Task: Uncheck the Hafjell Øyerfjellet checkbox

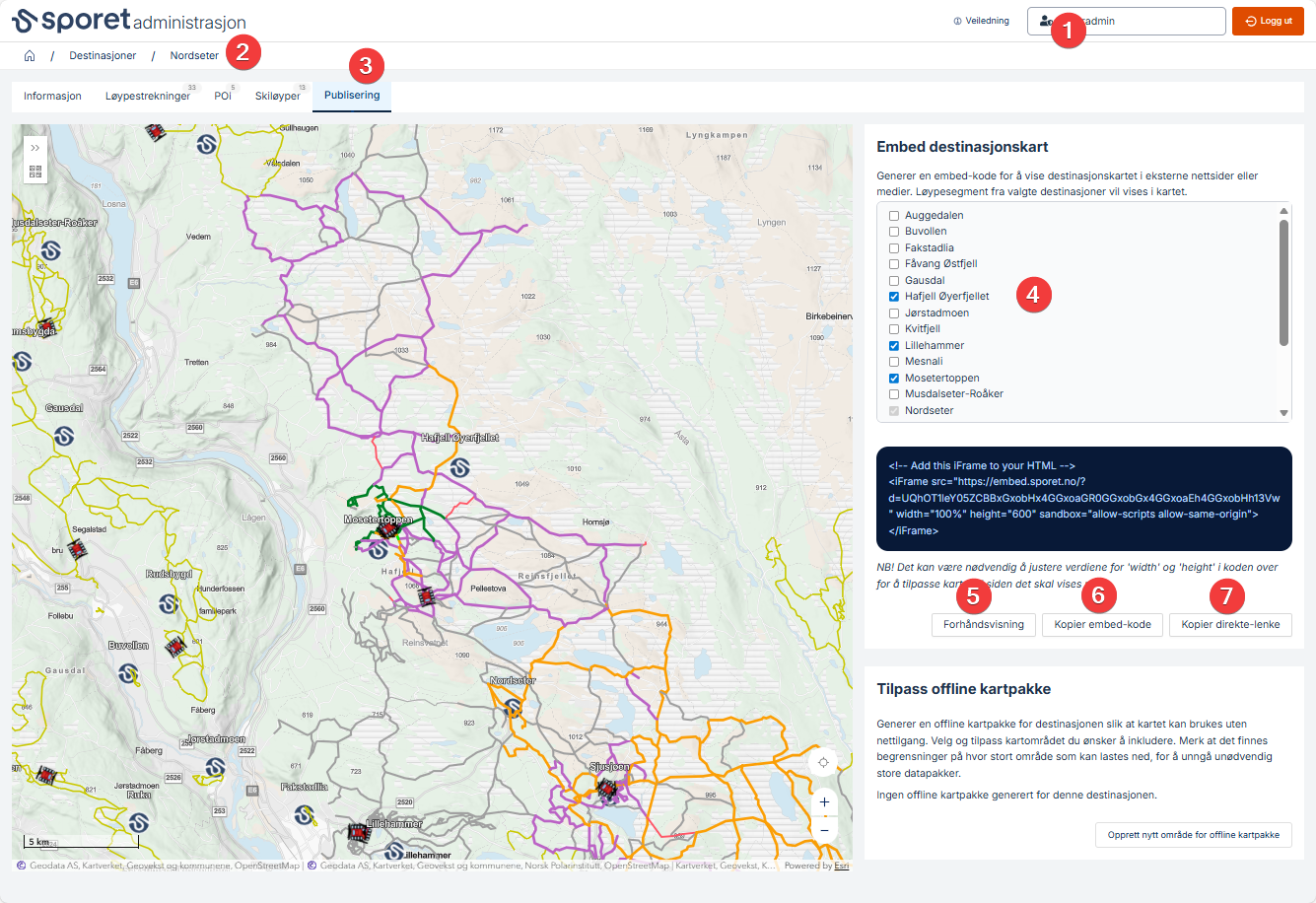Action: (894, 297)
